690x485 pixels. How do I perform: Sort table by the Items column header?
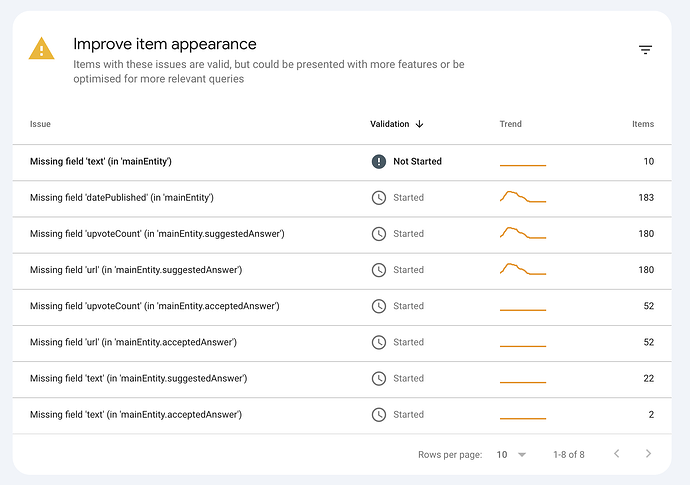(x=643, y=124)
